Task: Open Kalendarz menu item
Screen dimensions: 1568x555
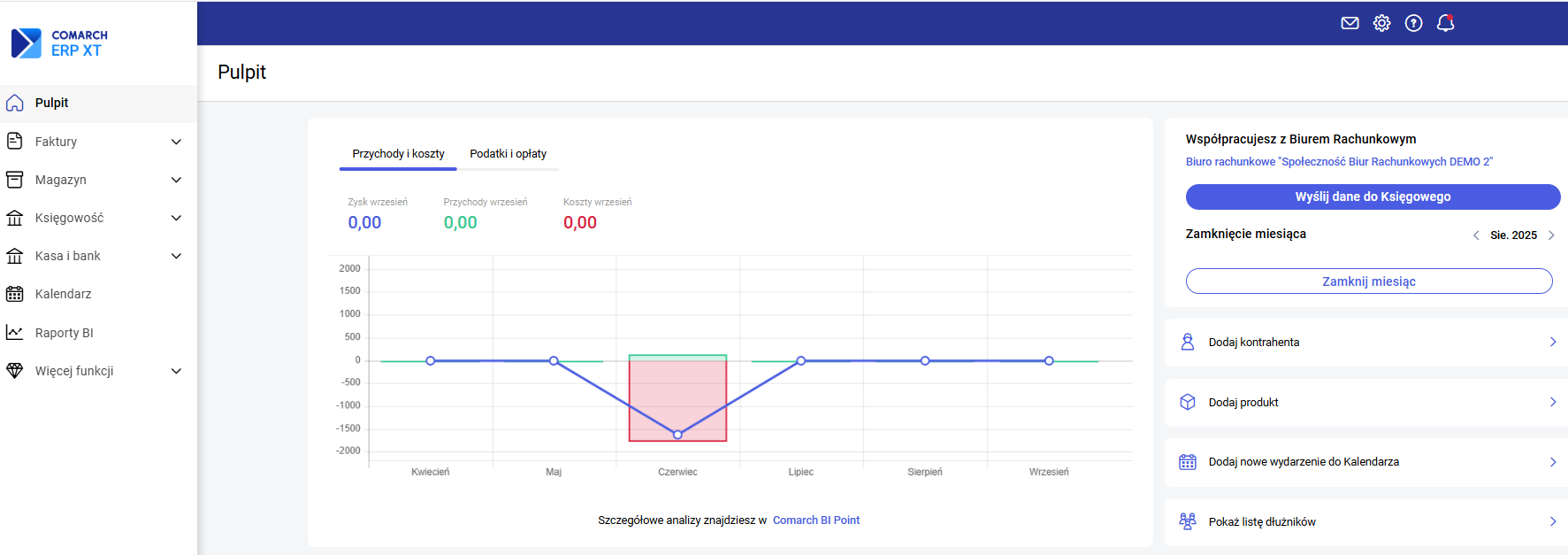Action: (x=98, y=294)
